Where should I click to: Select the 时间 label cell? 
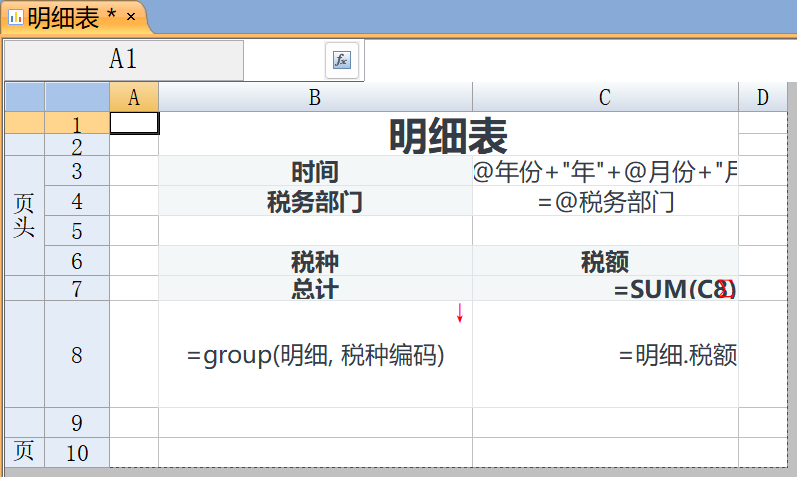coord(315,172)
